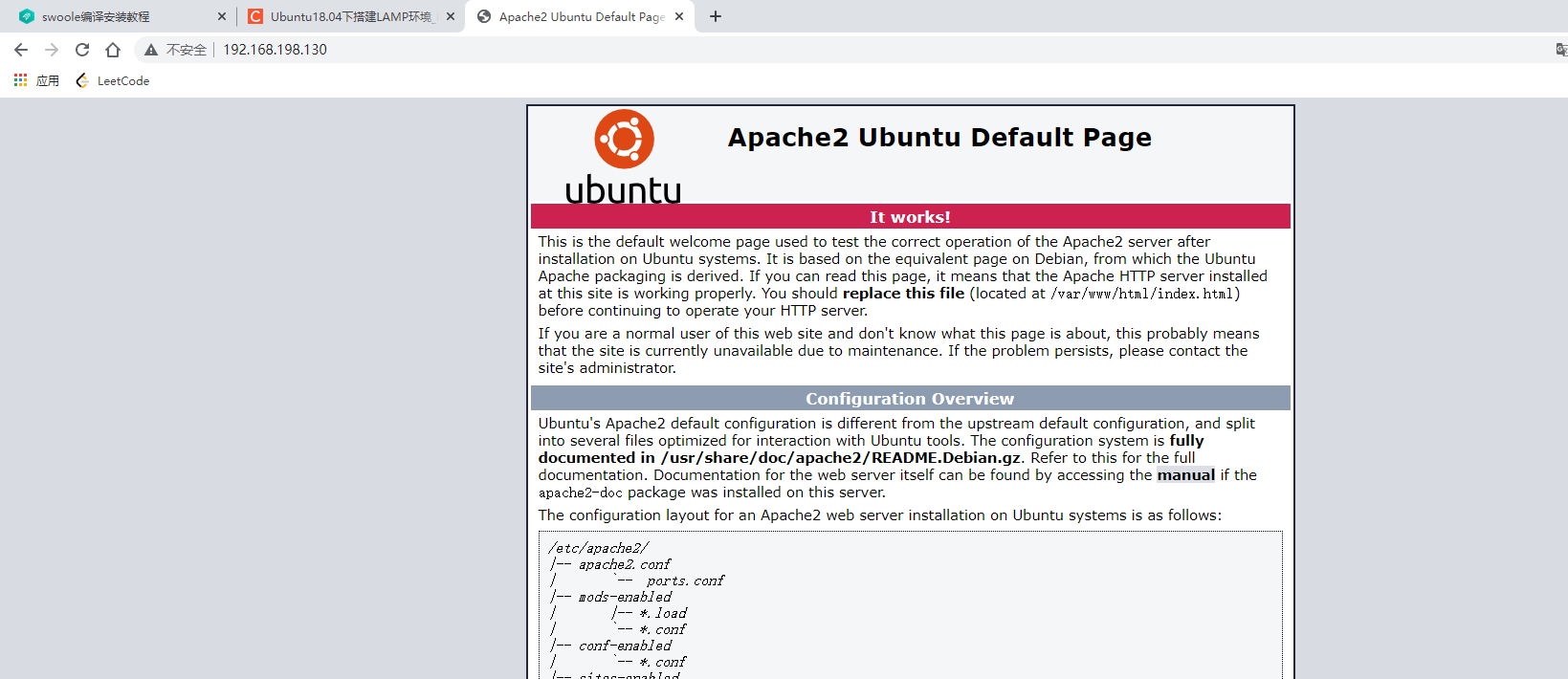Open the Apps shortcut in bookmarks bar

click(36, 81)
